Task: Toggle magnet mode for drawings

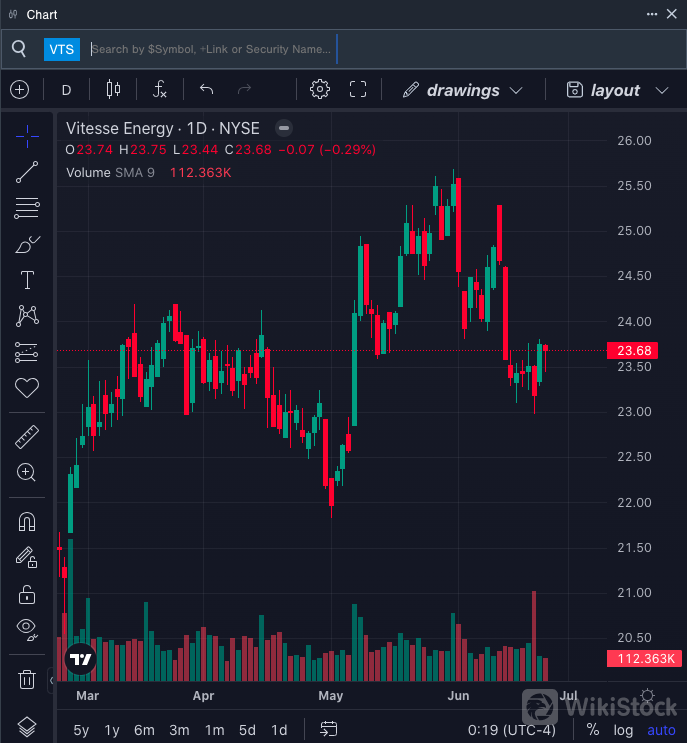Action: click(x=27, y=522)
